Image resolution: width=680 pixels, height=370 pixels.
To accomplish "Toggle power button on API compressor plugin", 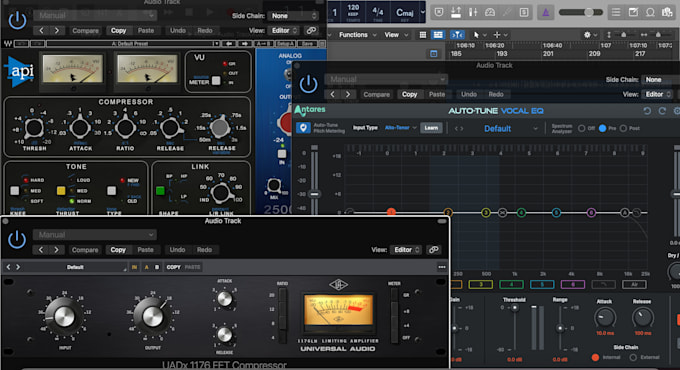I will pos(17,20).
